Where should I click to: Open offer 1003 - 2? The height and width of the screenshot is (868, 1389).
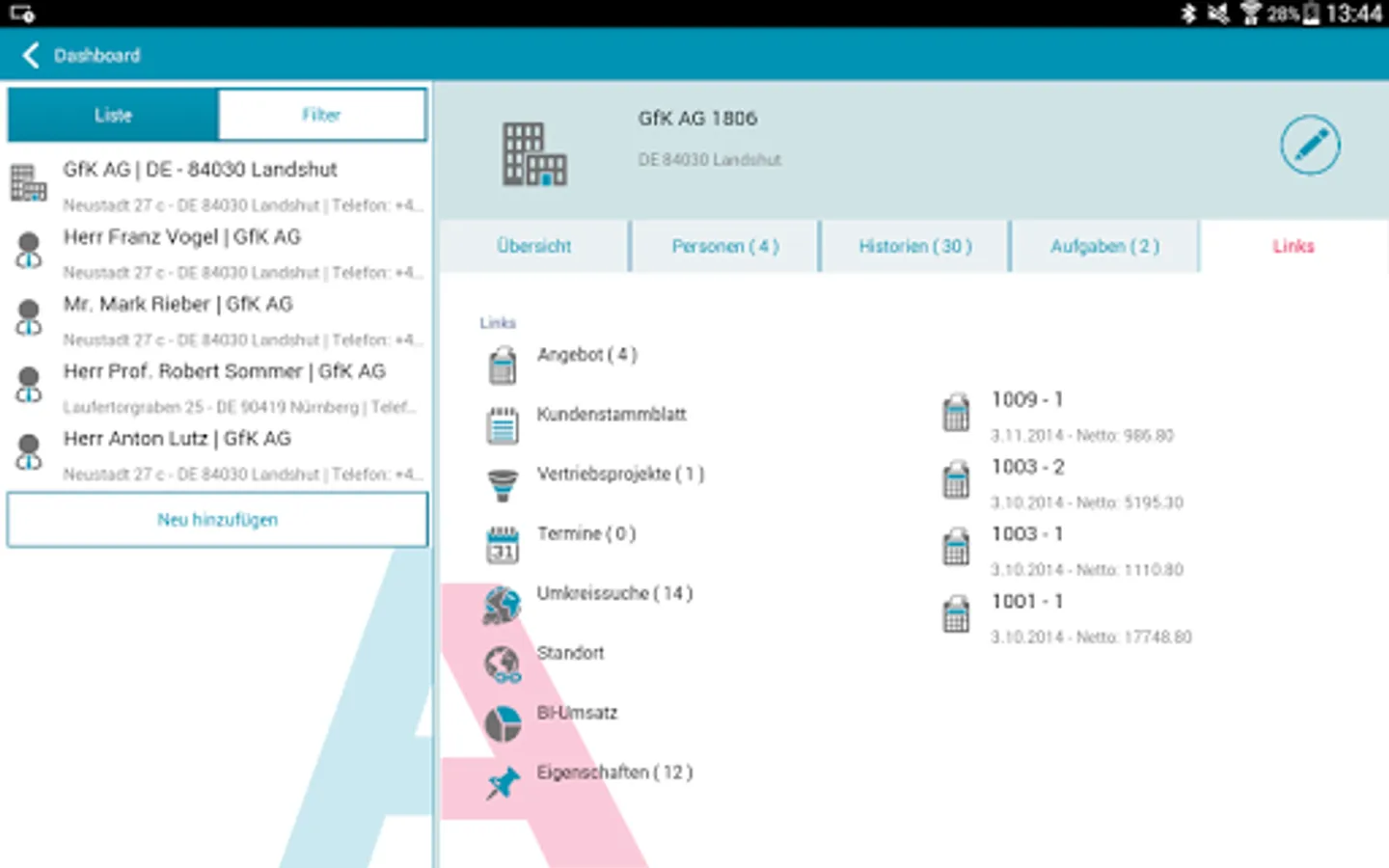click(1087, 483)
